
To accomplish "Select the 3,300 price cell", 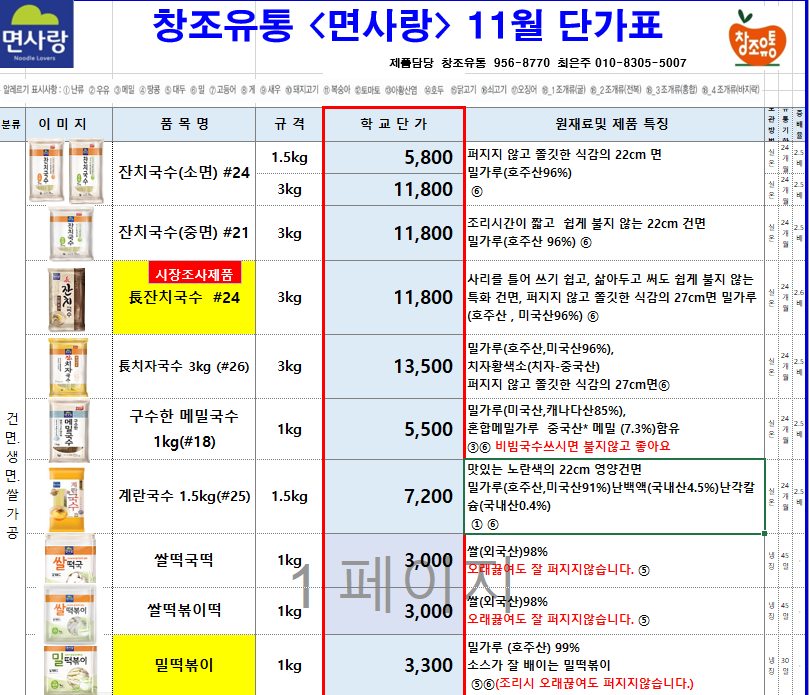I will click(x=394, y=665).
